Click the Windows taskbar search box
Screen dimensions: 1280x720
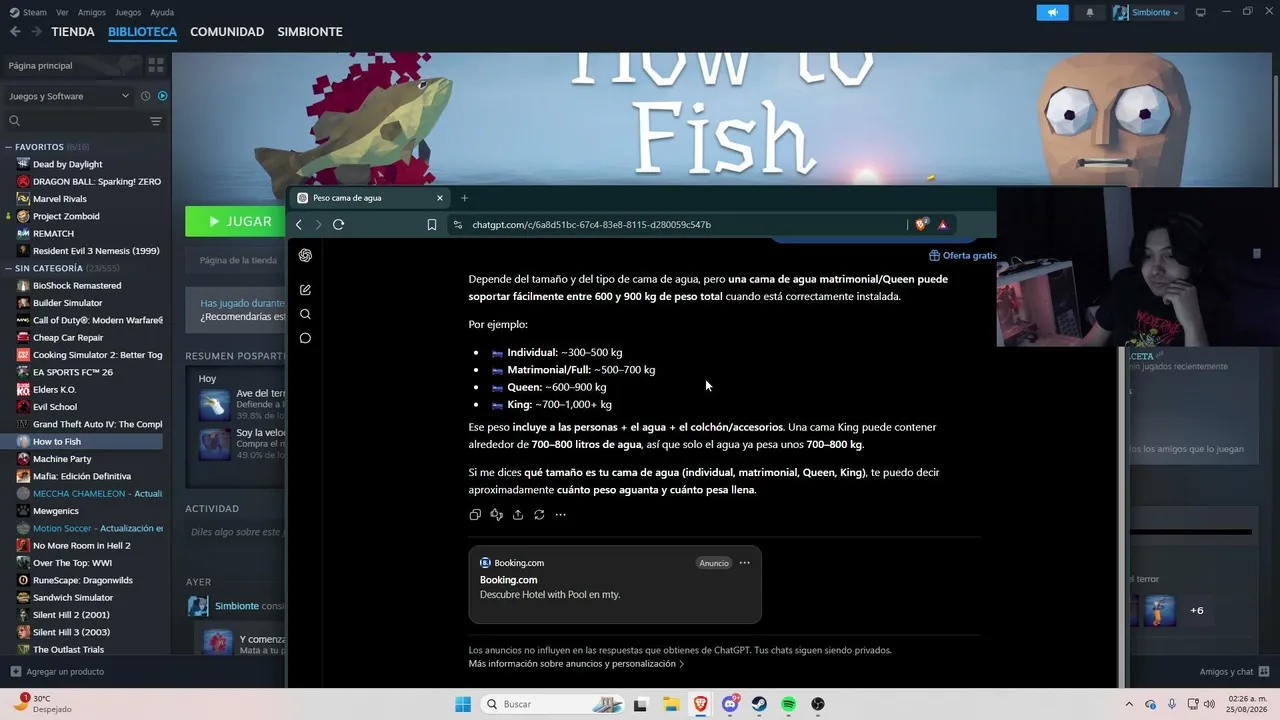point(550,704)
